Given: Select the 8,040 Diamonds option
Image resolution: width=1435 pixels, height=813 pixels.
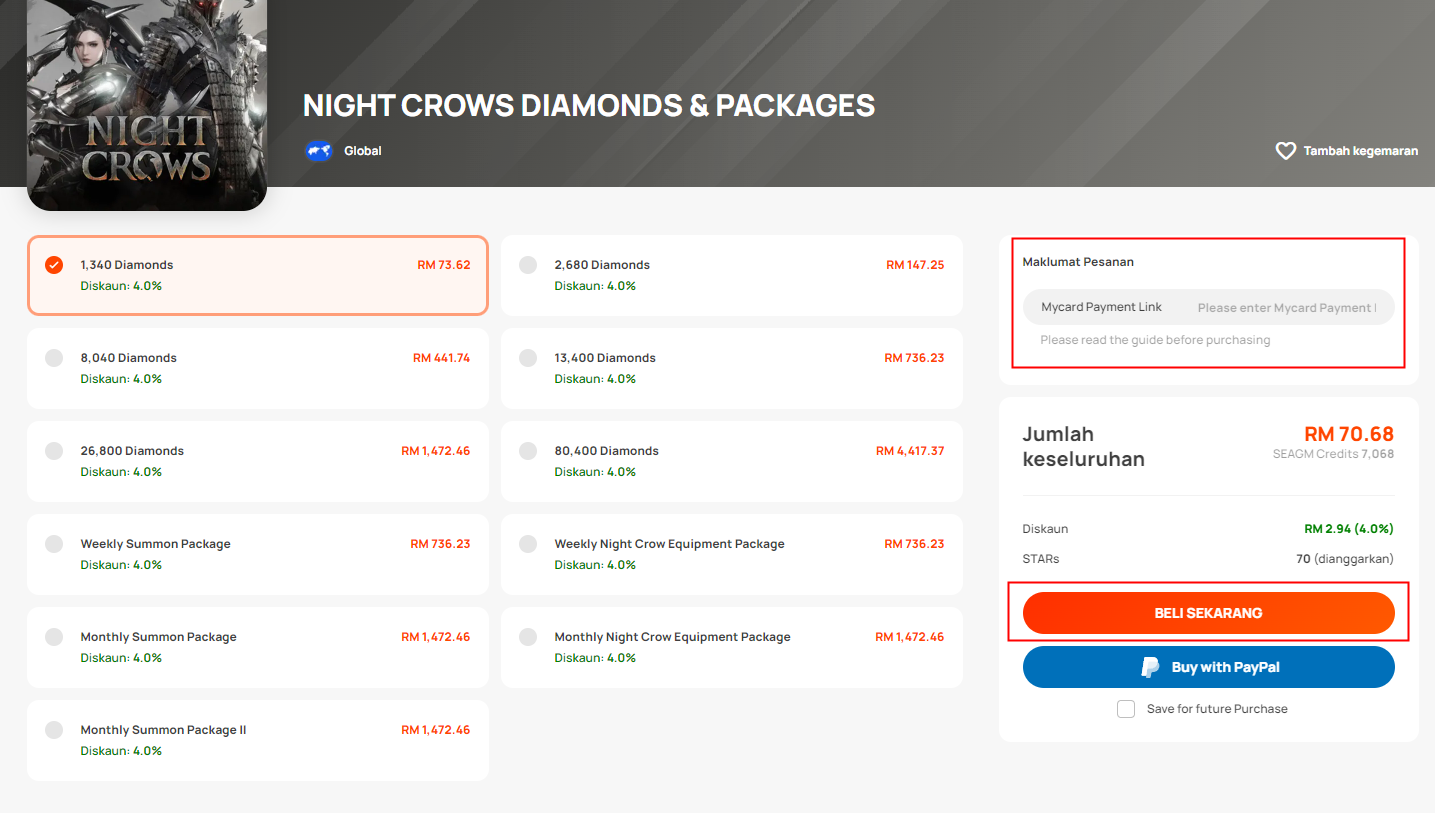Looking at the screenshot, I should [258, 368].
